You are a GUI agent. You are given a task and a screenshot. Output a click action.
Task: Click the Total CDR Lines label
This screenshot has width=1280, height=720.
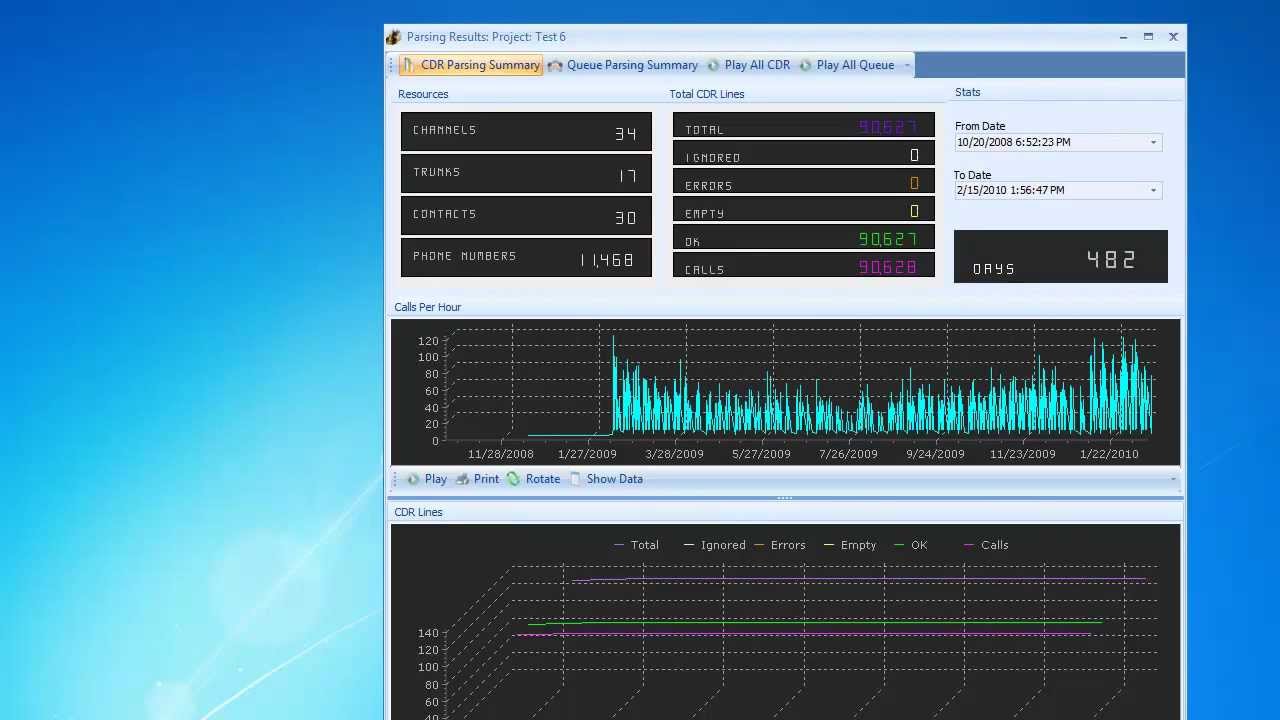click(707, 94)
